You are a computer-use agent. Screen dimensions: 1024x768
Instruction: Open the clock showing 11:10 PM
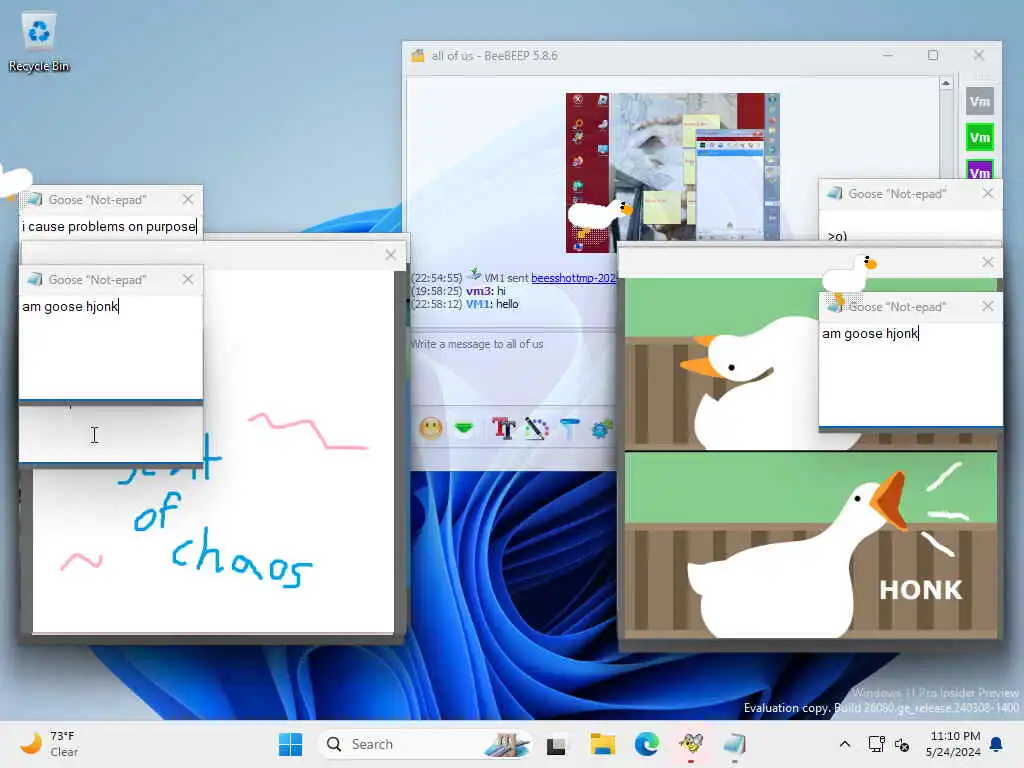[x=953, y=744]
